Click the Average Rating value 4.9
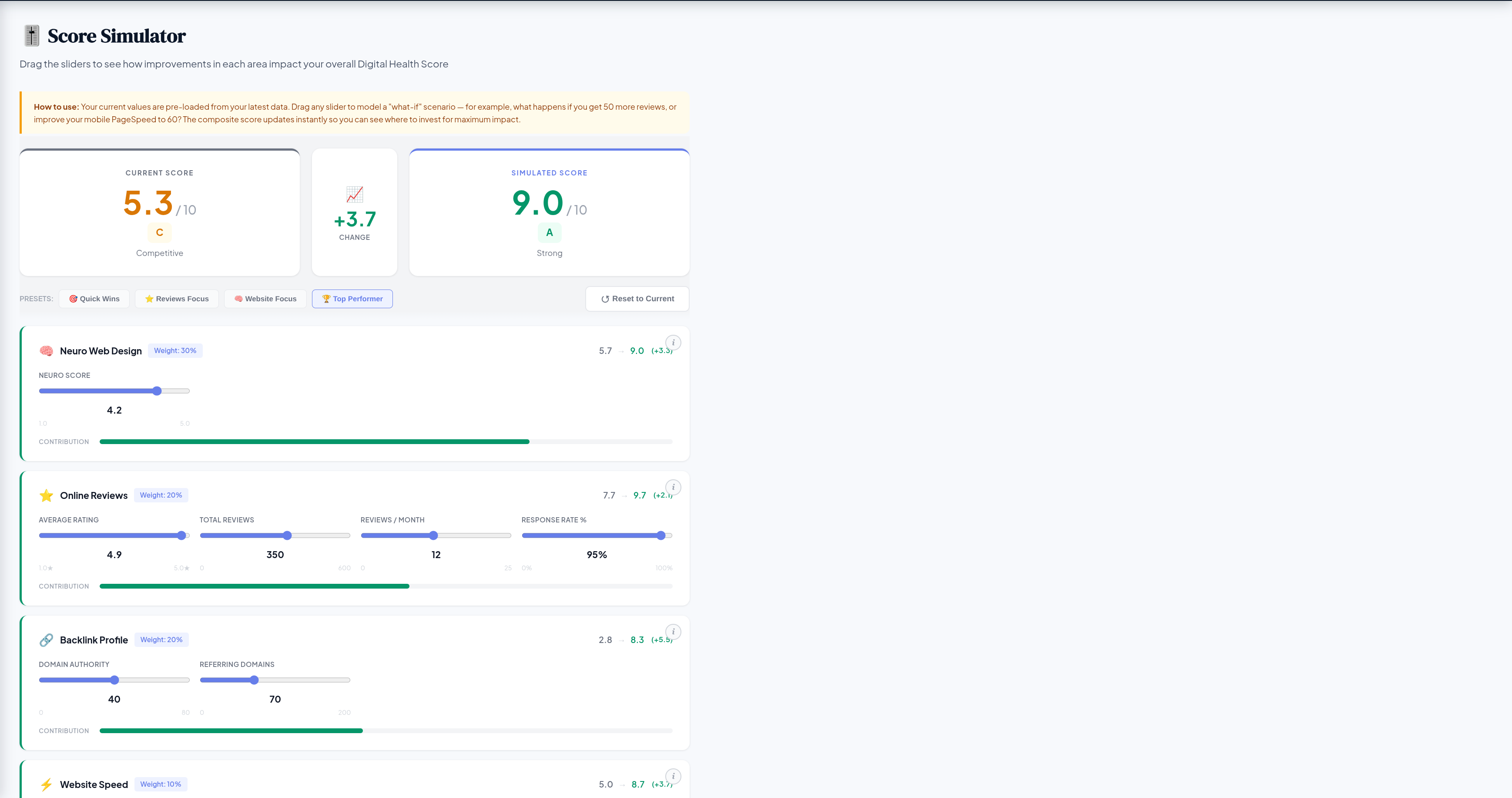This screenshot has width=1512, height=798. pyautogui.click(x=114, y=554)
